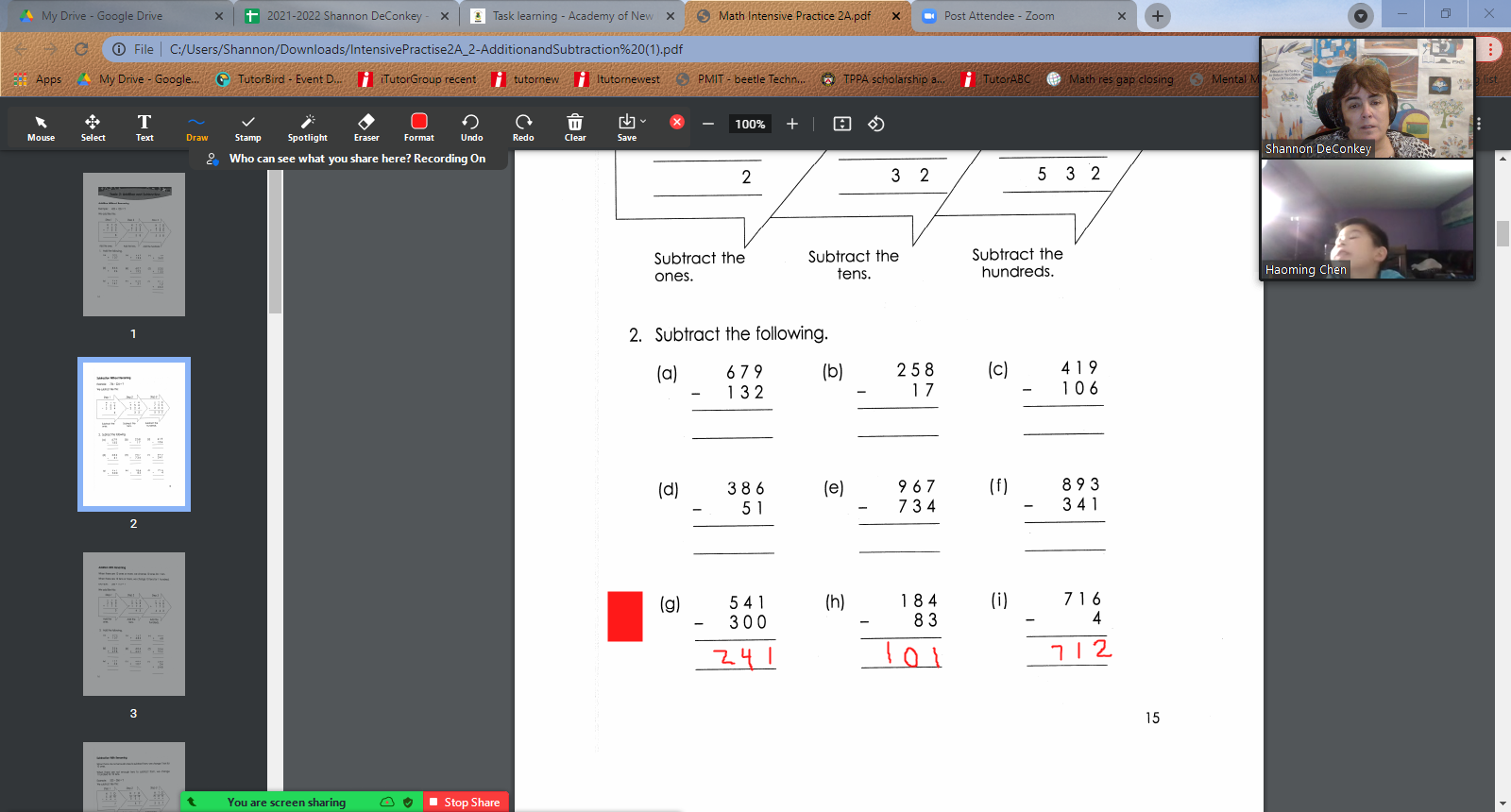Open the Itutornewest bookmark

[x=618, y=79]
